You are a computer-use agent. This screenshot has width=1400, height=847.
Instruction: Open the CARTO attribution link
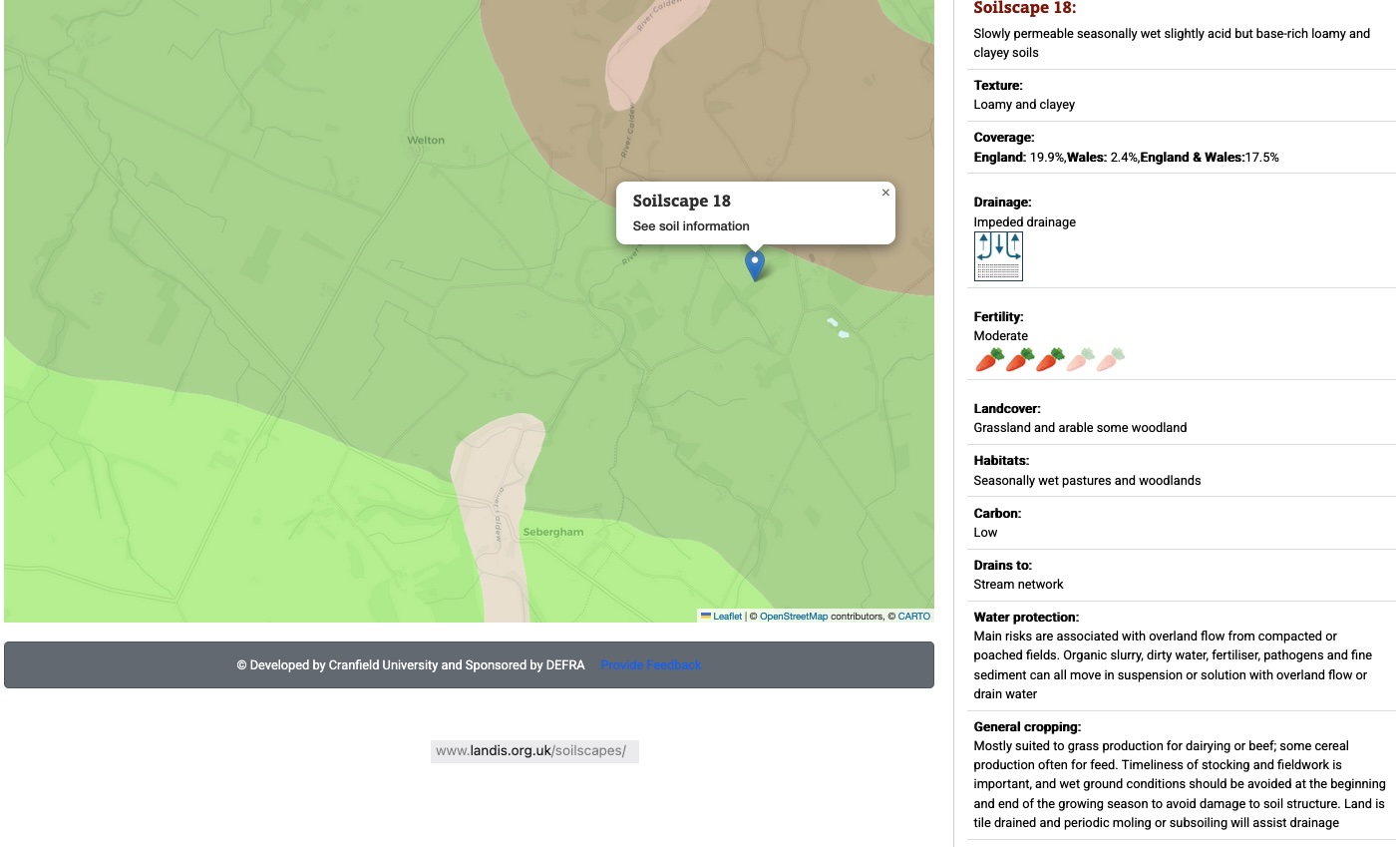(913, 617)
